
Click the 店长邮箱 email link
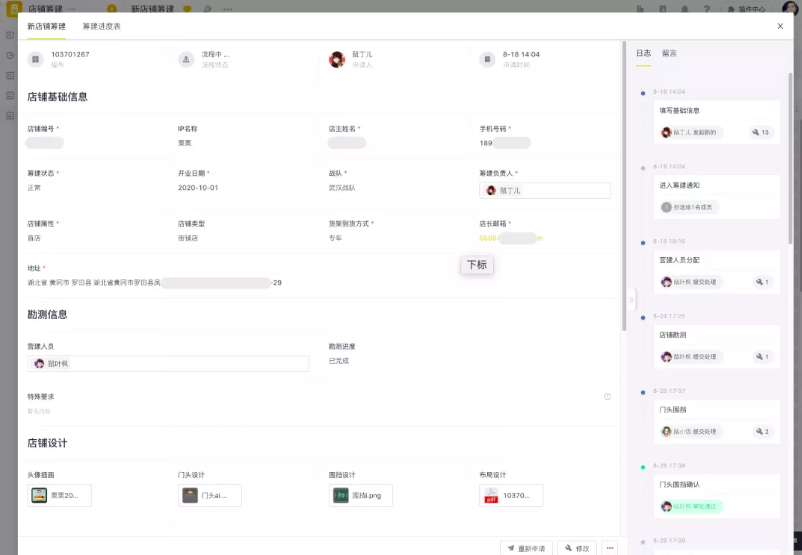[510, 238]
